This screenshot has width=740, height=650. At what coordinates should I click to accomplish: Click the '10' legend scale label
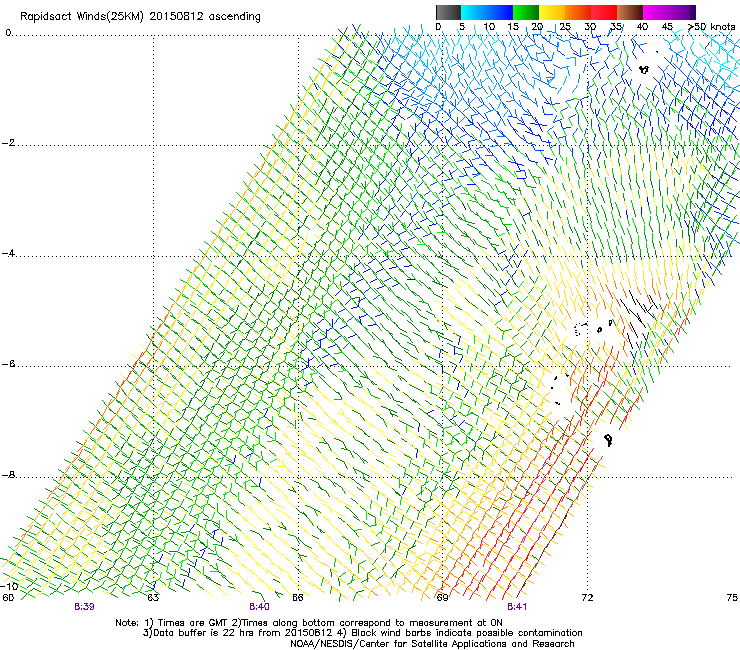(489, 27)
